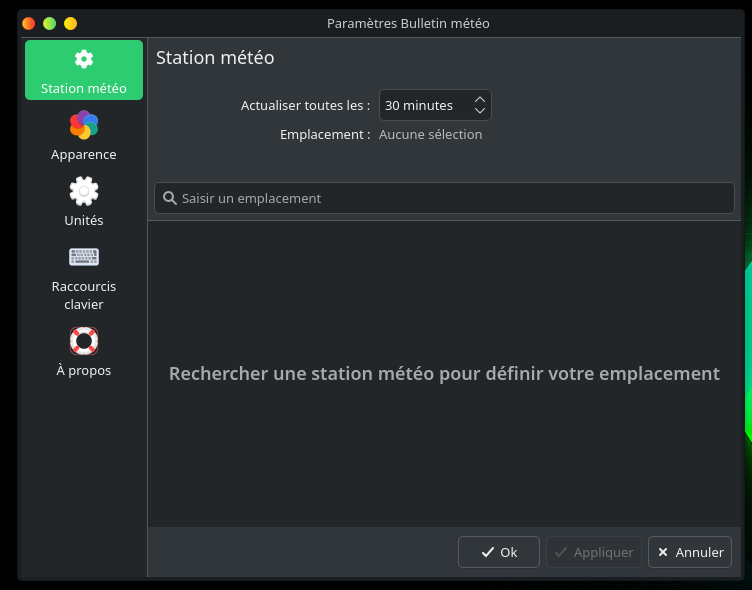Viewport: 752px width, 590px height.
Task: Go to the Raccourcis clavier text label
Action: 84,295
